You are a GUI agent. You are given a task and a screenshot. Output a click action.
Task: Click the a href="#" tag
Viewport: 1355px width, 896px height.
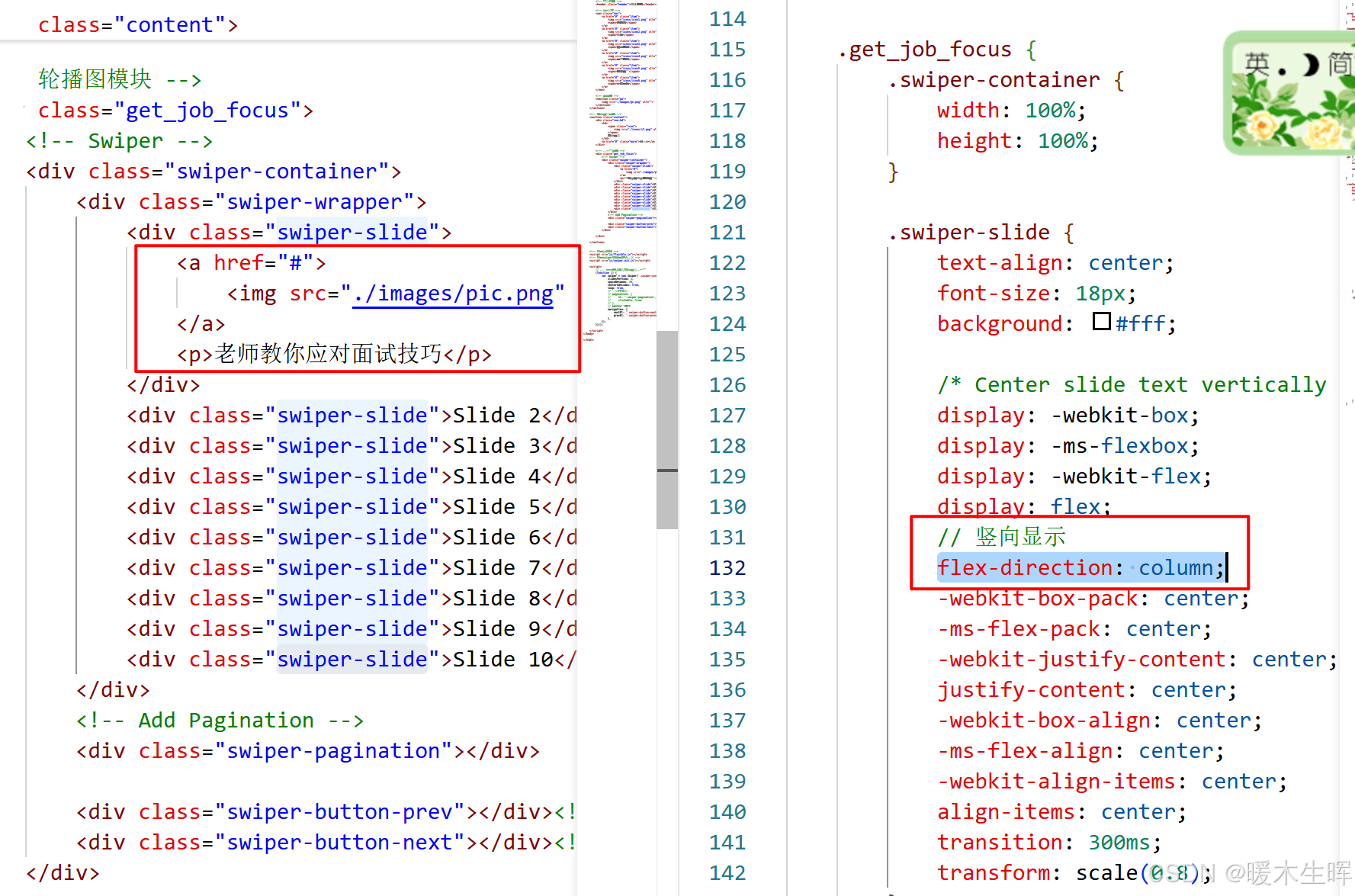(252, 263)
